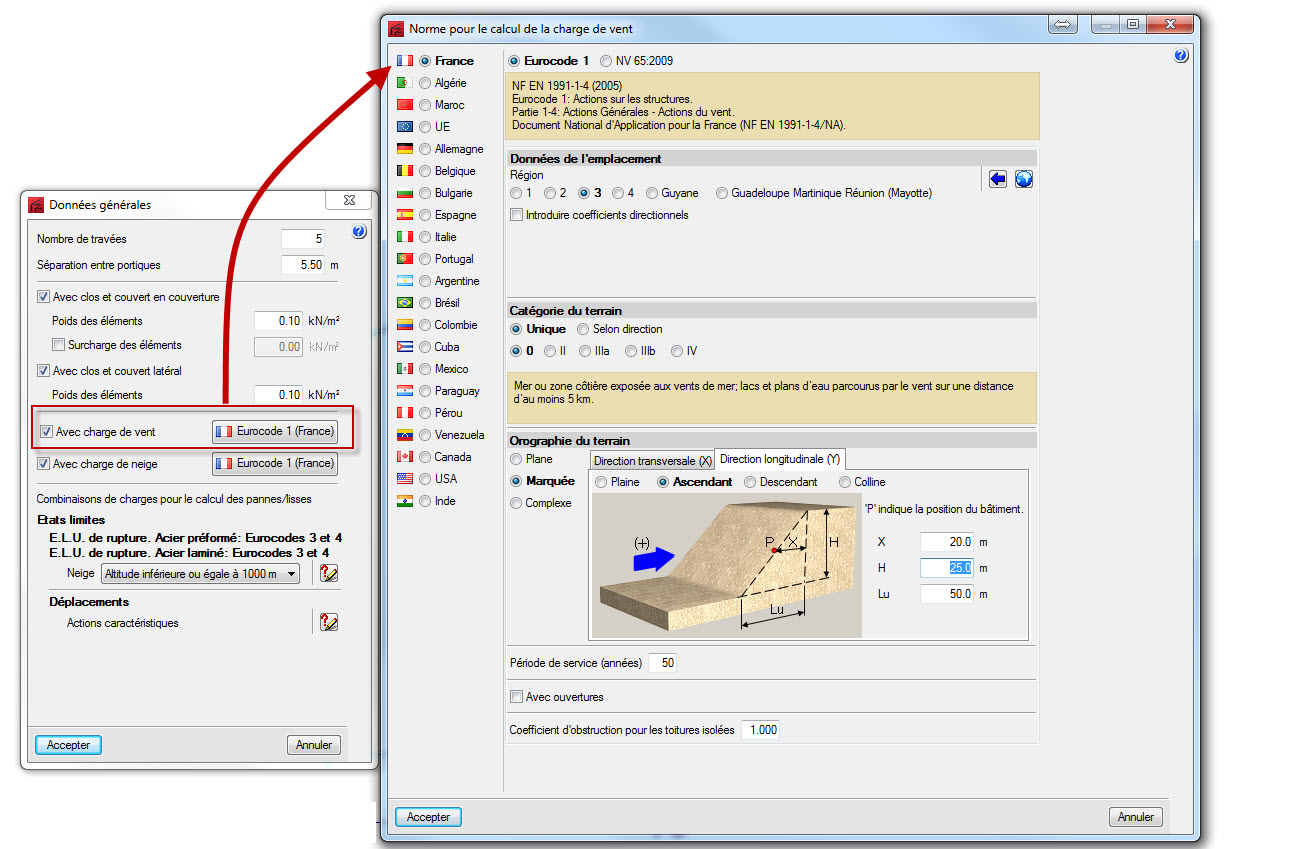This screenshot has width=1291, height=849.
Task: Click help icon in Données générales dialog
Action: tap(359, 232)
